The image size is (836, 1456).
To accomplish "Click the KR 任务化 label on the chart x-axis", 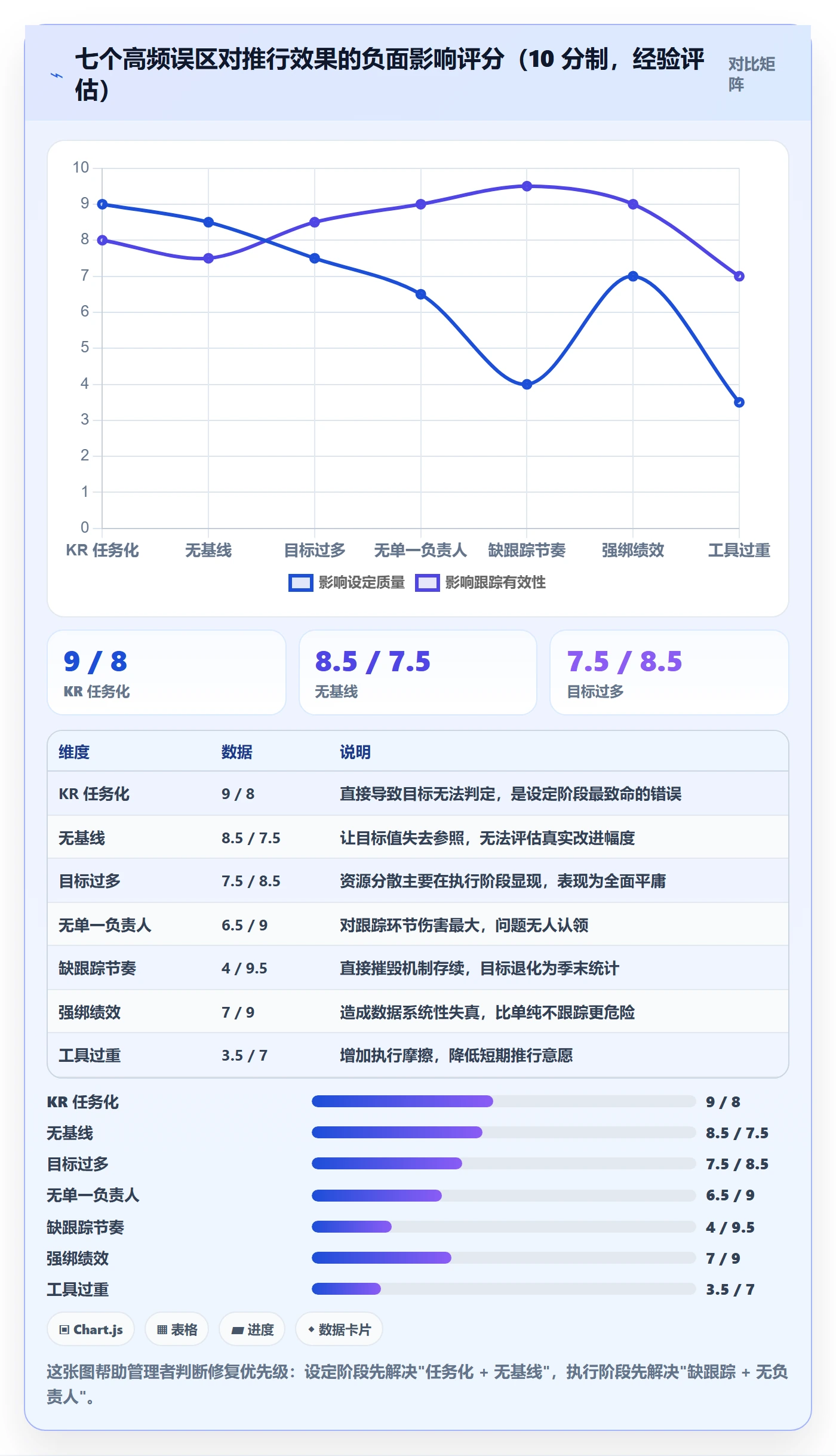I will coord(102,550).
